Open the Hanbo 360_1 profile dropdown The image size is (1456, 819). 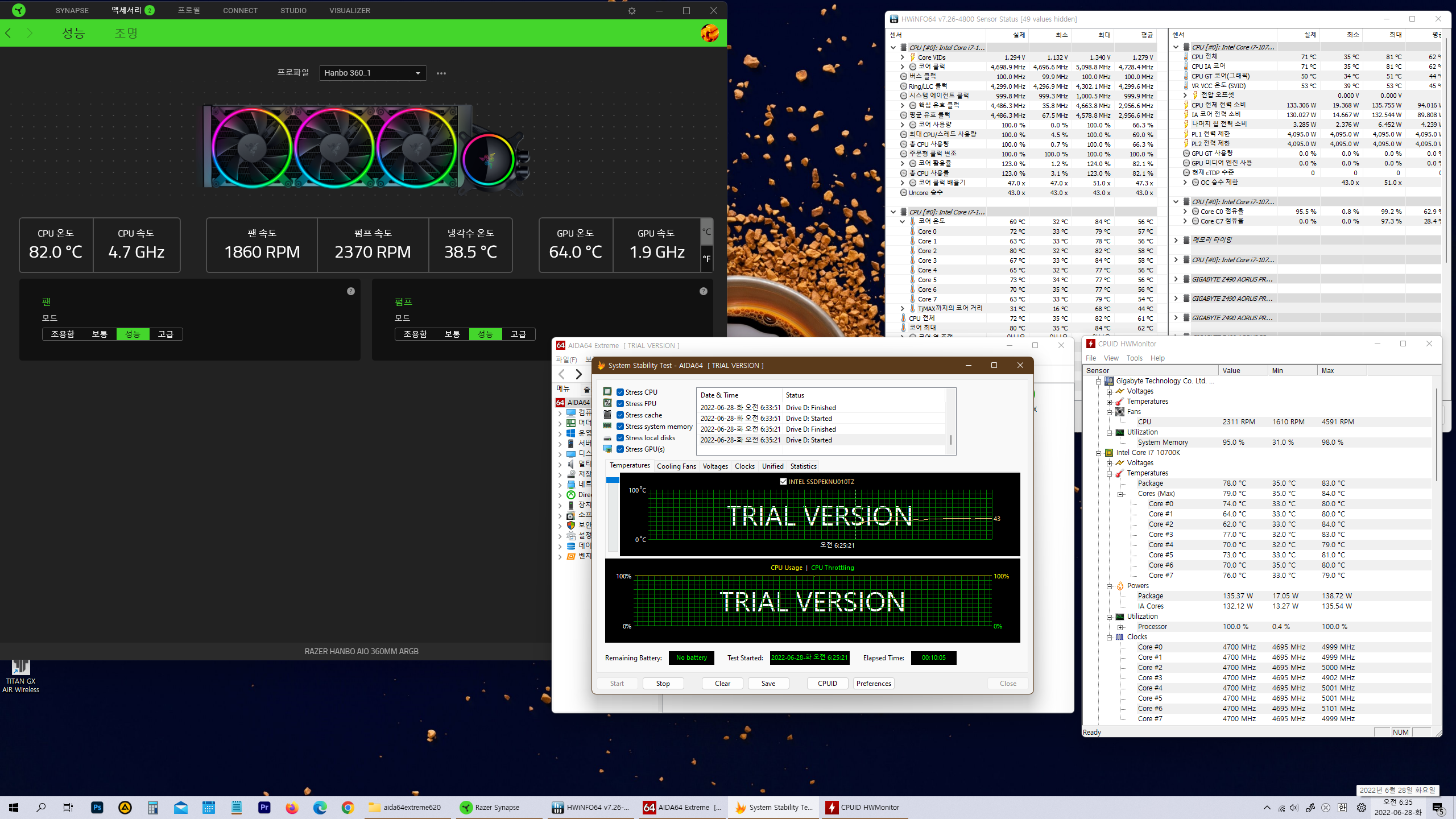373,73
